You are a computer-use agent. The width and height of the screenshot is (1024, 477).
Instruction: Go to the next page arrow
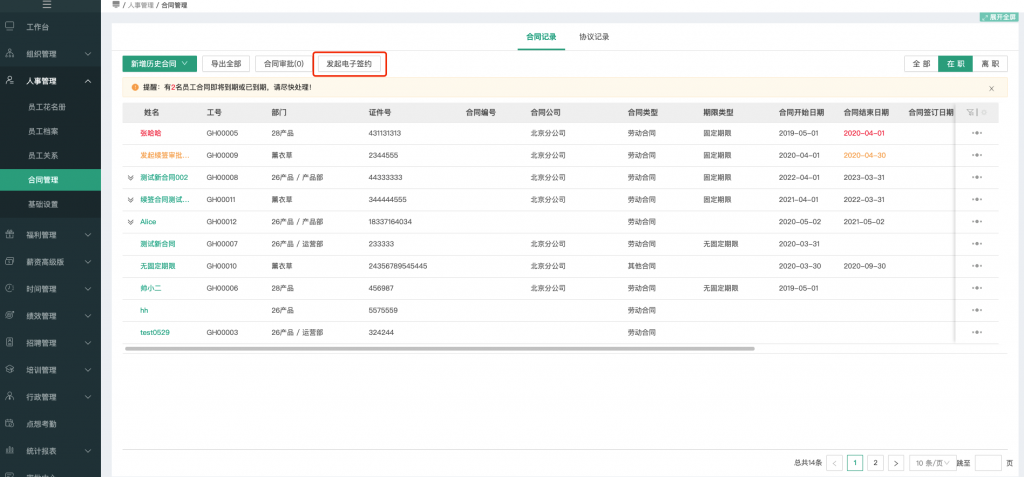coord(895,463)
